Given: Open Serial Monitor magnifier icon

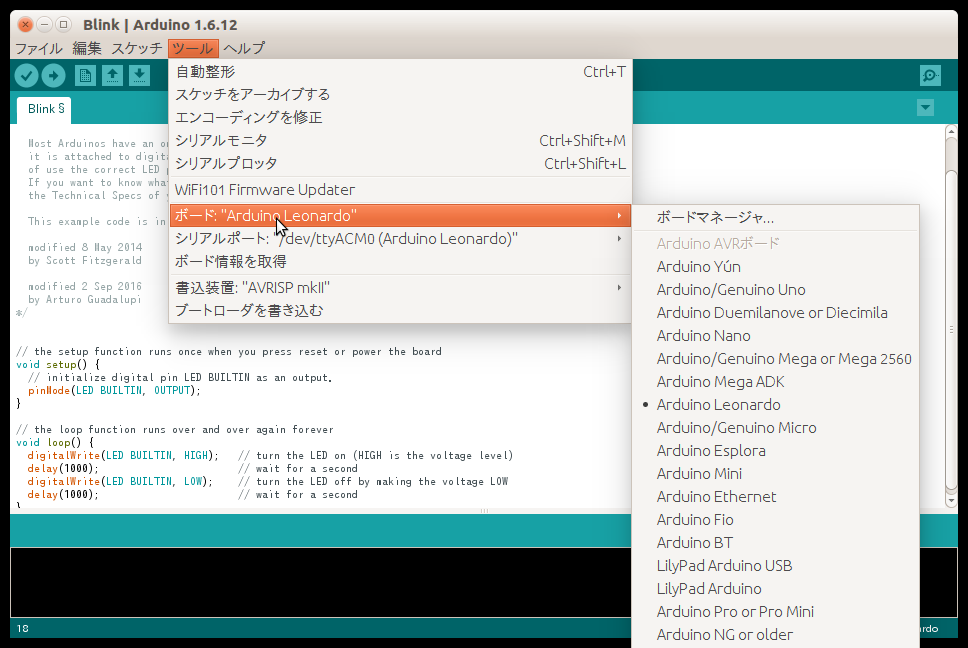Looking at the screenshot, I should (930, 75).
